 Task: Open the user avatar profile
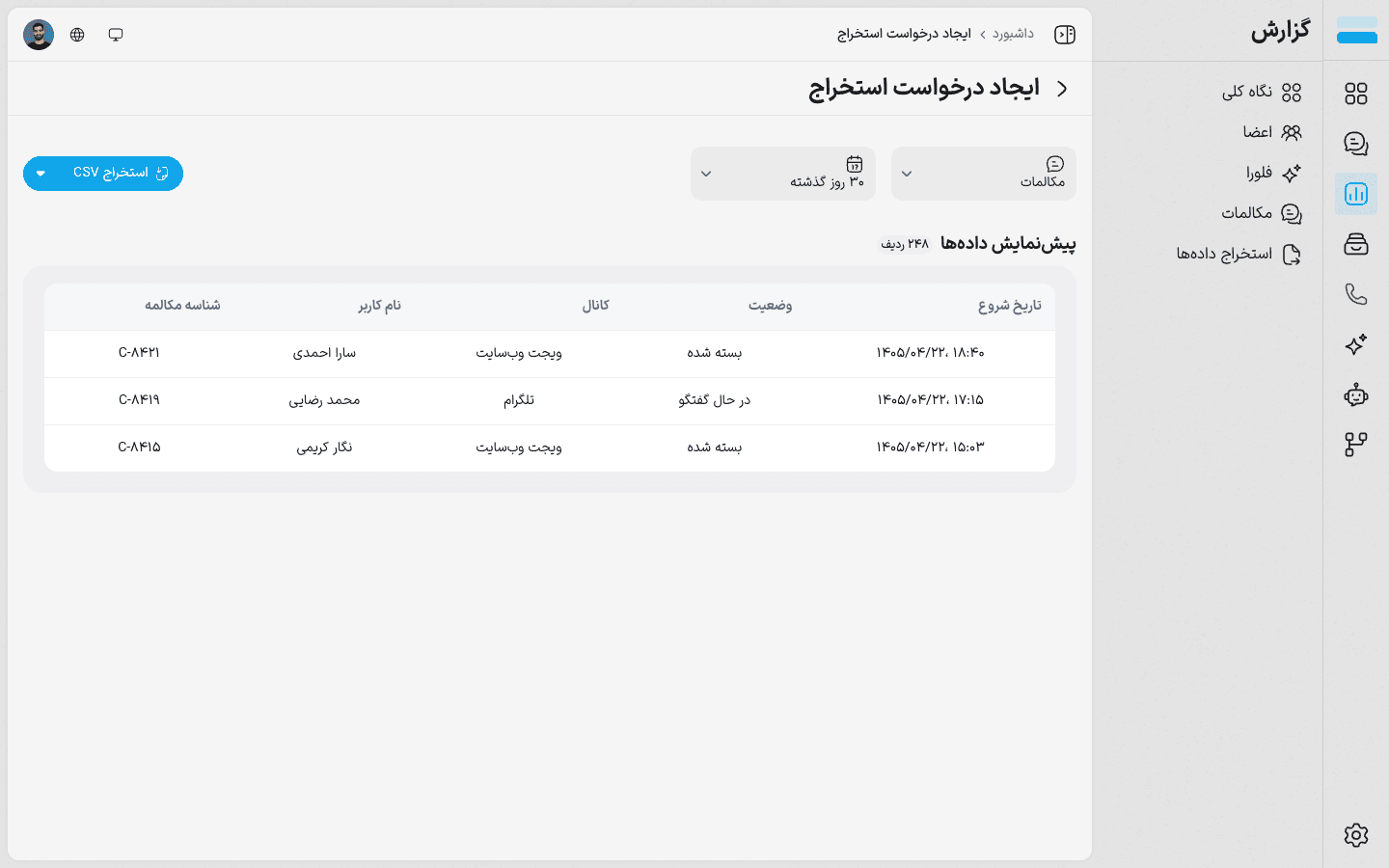pyautogui.click(x=39, y=35)
